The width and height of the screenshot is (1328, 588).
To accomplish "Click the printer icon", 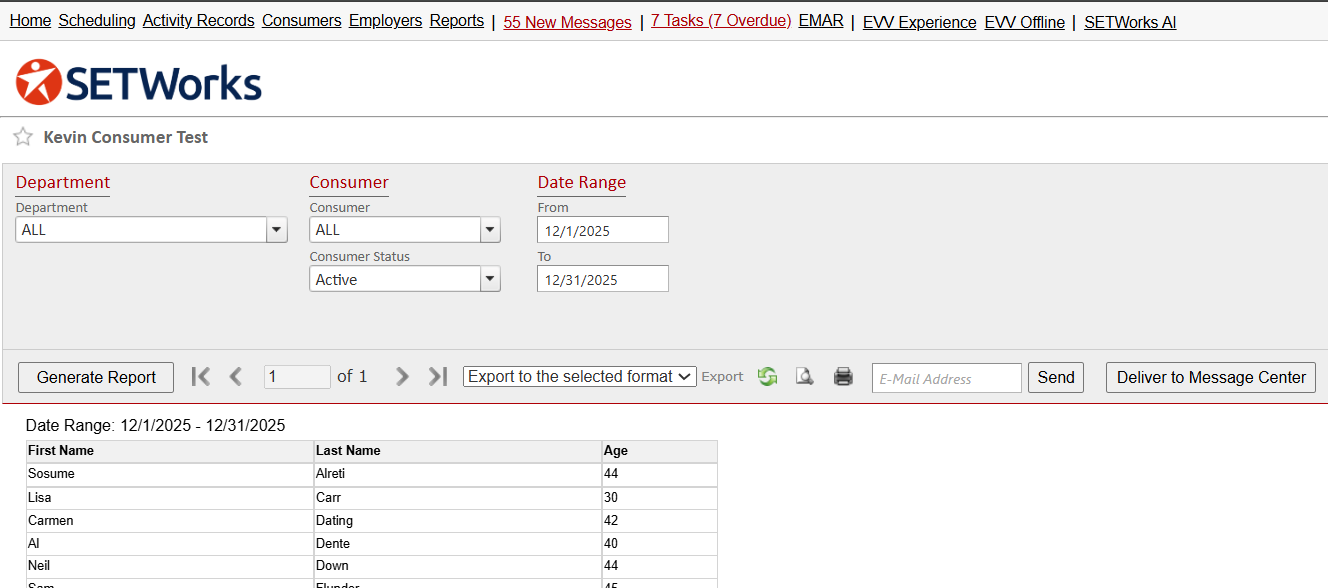I will coord(843,377).
